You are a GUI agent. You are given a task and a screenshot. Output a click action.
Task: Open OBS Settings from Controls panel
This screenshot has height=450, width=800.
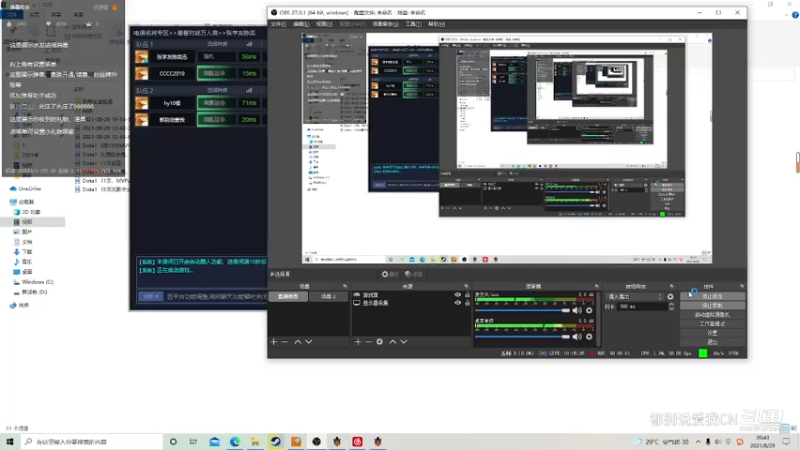click(x=712, y=333)
